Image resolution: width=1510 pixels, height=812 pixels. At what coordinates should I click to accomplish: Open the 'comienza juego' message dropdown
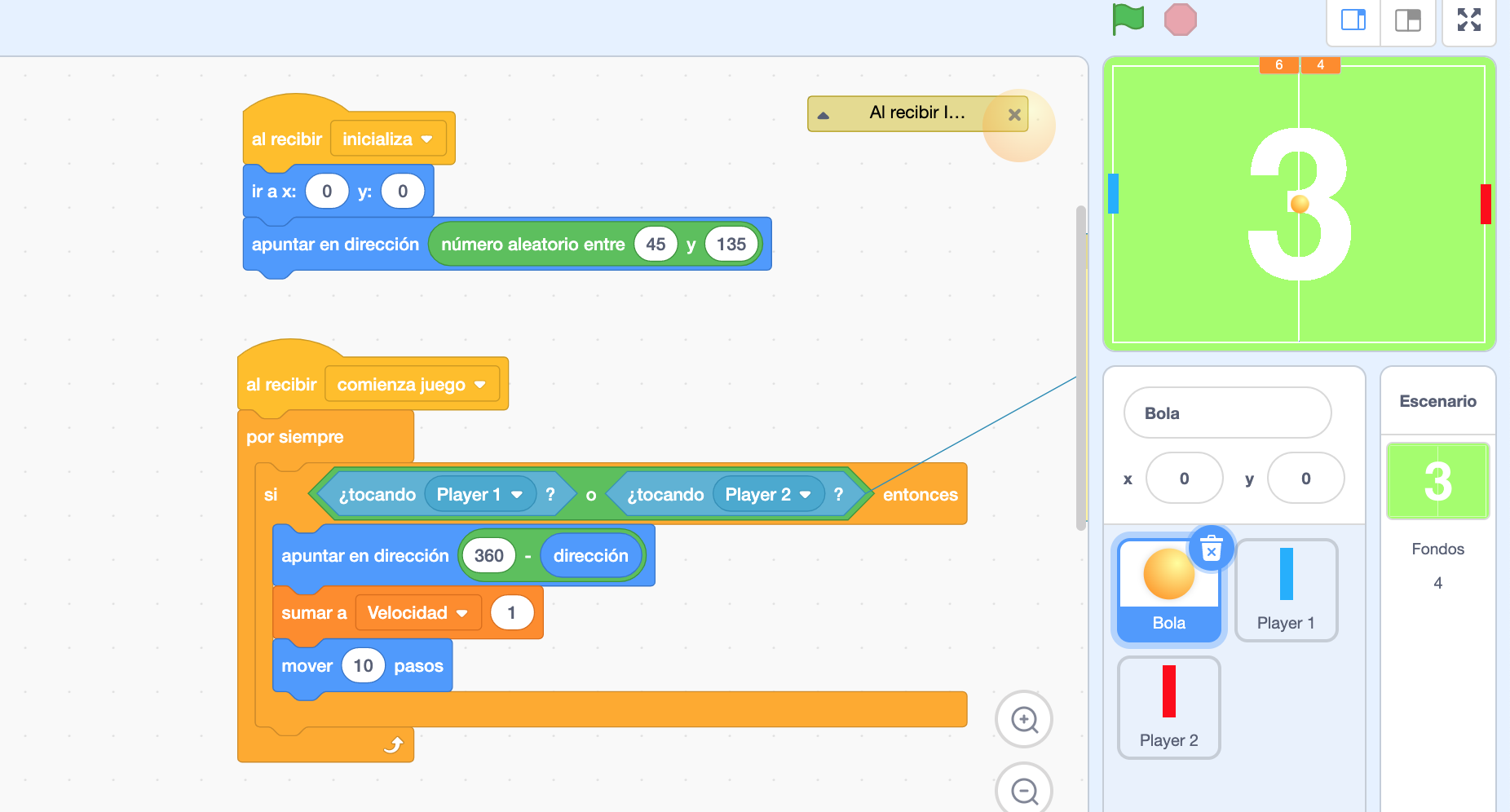412,384
